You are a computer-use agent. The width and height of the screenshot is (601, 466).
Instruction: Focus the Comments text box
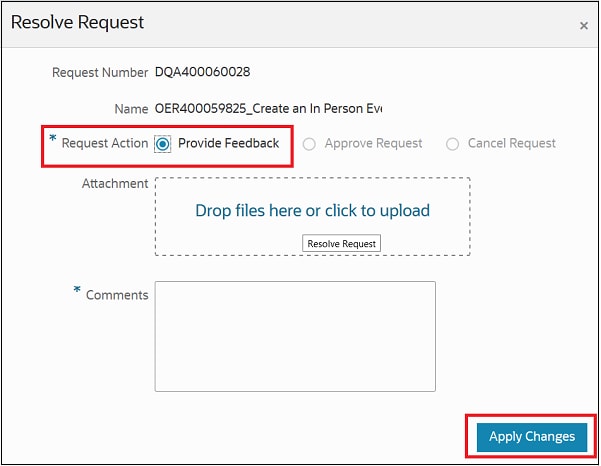[295, 335]
